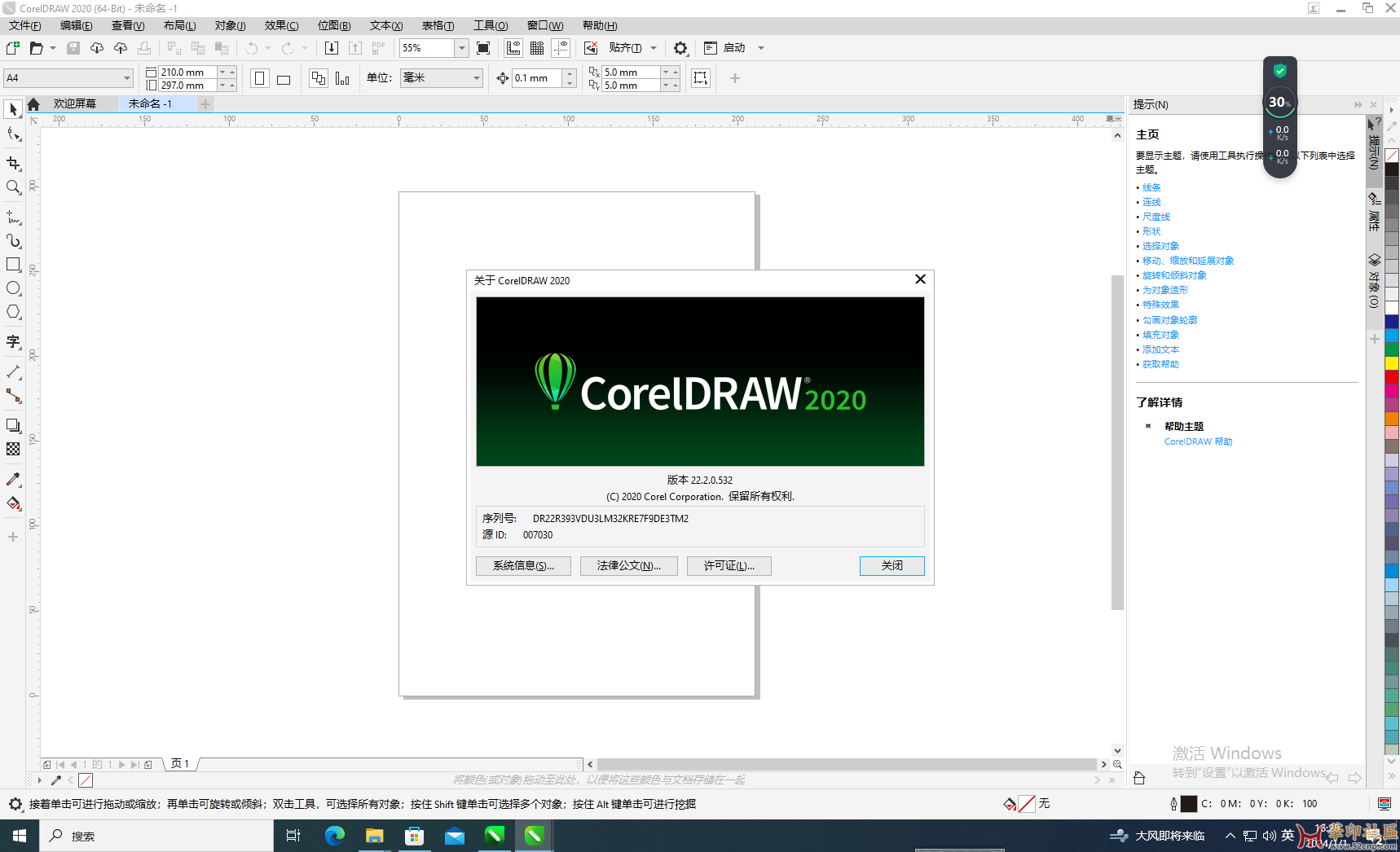This screenshot has width=1400, height=852.
Task: Select the Polygon tool
Action: click(x=13, y=312)
